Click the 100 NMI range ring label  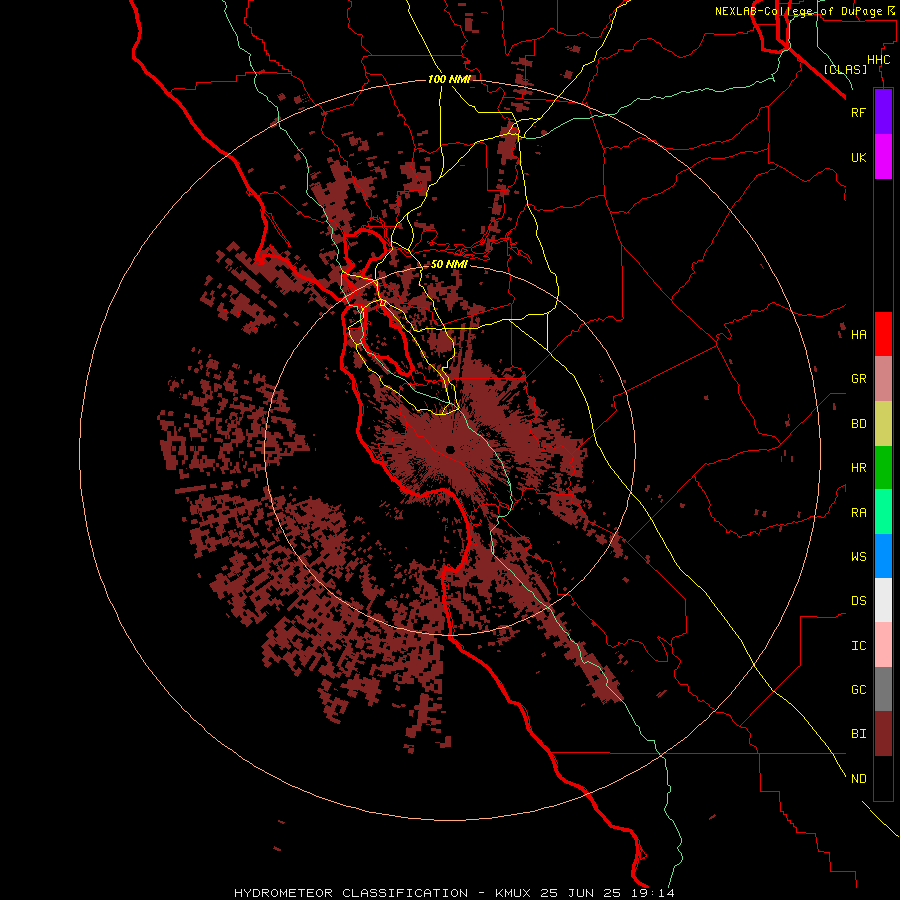click(x=449, y=79)
